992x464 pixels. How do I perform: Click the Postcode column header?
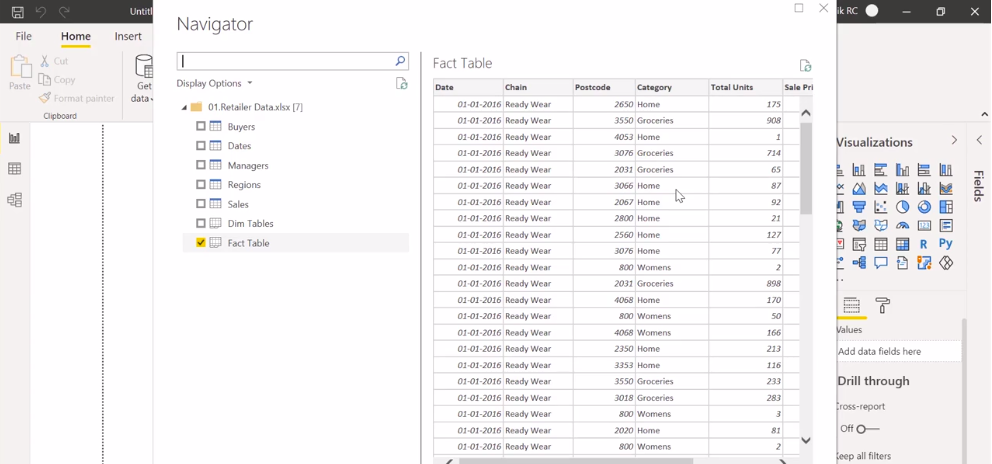(x=604, y=87)
